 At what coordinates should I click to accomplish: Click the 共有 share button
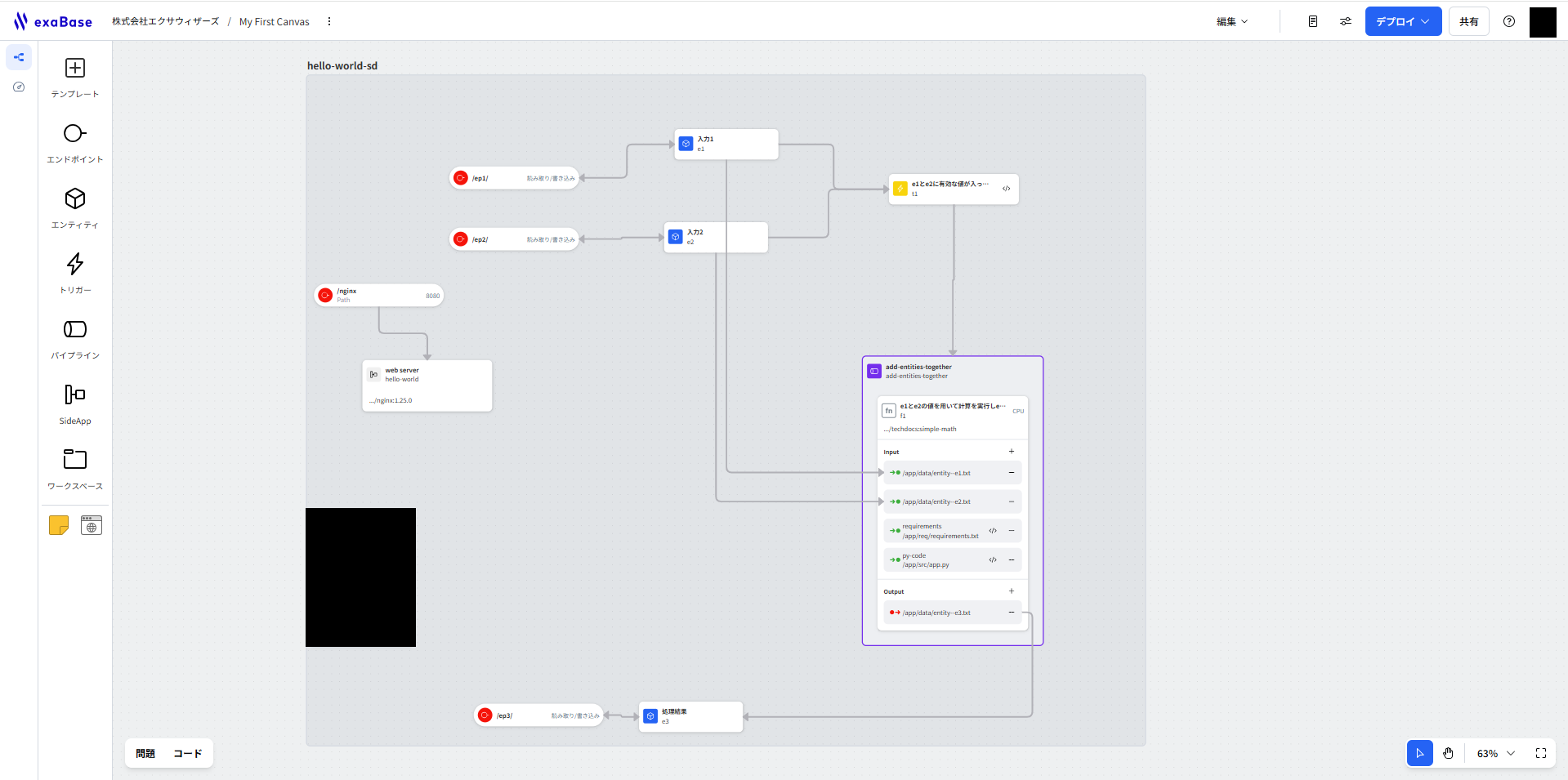click(x=1469, y=21)
